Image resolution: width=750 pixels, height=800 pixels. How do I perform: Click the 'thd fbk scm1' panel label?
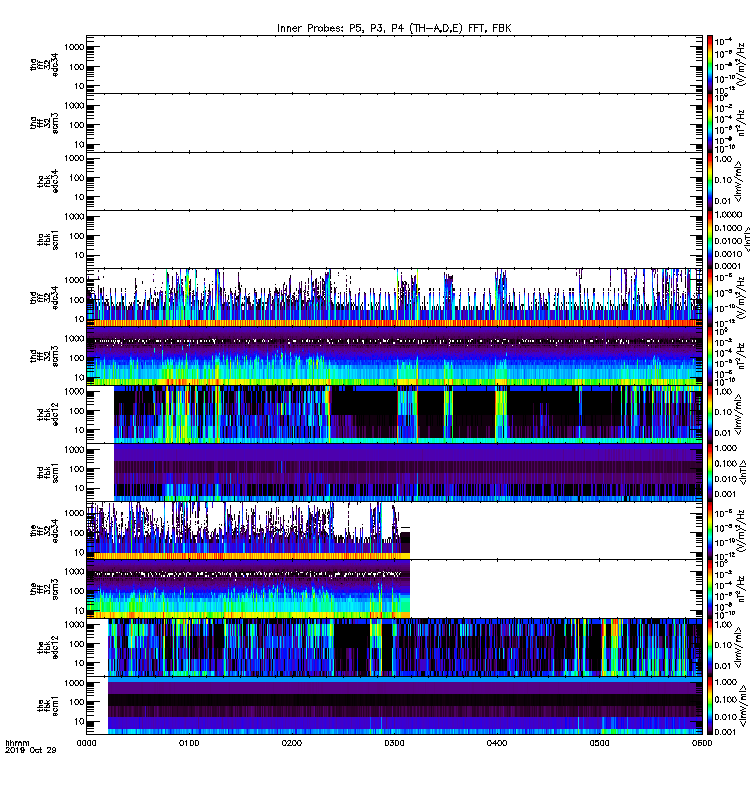coord(48,472)
